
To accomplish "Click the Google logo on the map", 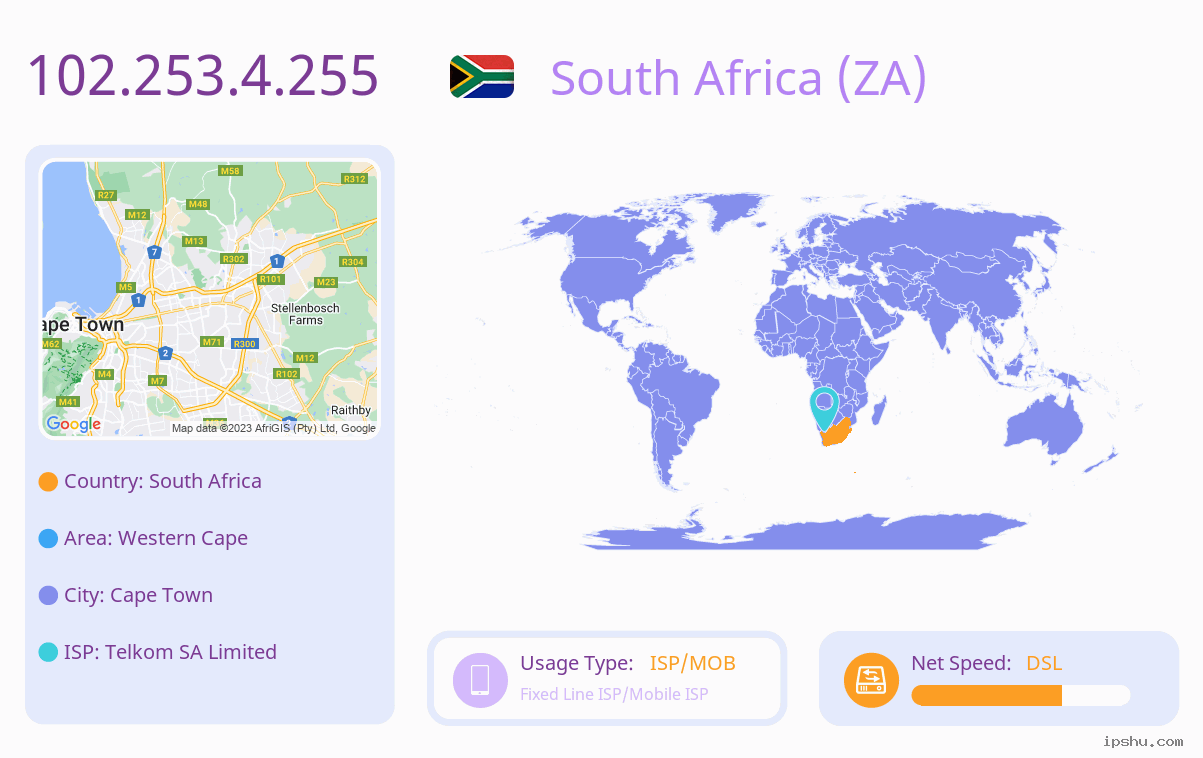I will (x=74, y=424).
